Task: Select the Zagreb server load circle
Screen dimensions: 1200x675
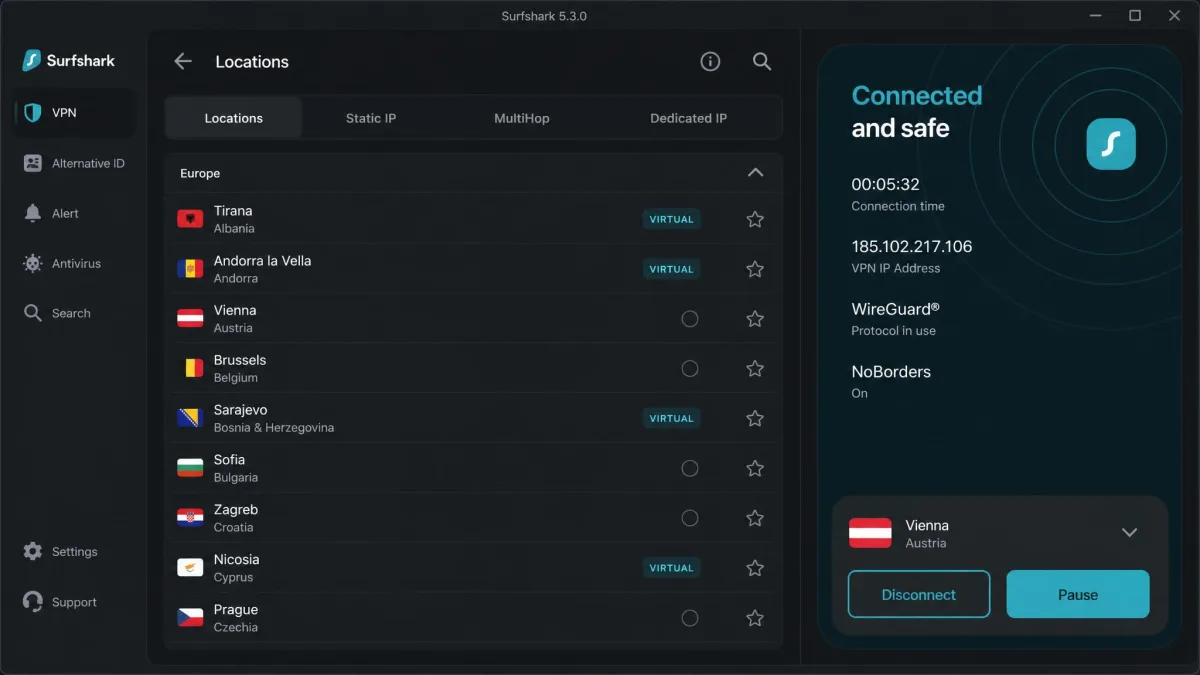Action: click(690, 518)
